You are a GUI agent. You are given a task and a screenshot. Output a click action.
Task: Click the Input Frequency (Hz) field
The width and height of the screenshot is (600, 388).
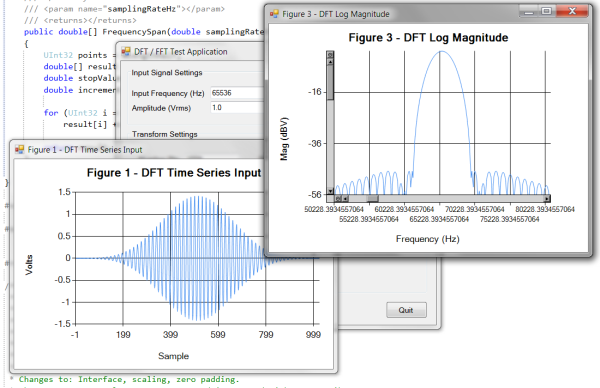237,93
